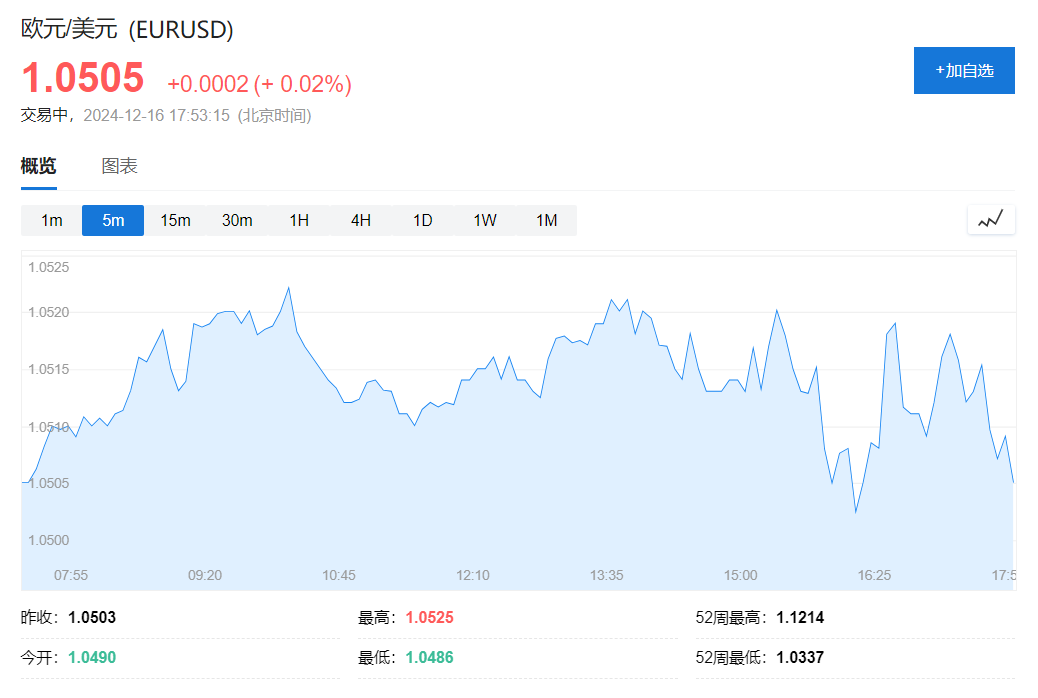Viewport: 1038px width, 698px height.
Task: Click the 最高 value 1.0525
Action: (x=429, y=618)
